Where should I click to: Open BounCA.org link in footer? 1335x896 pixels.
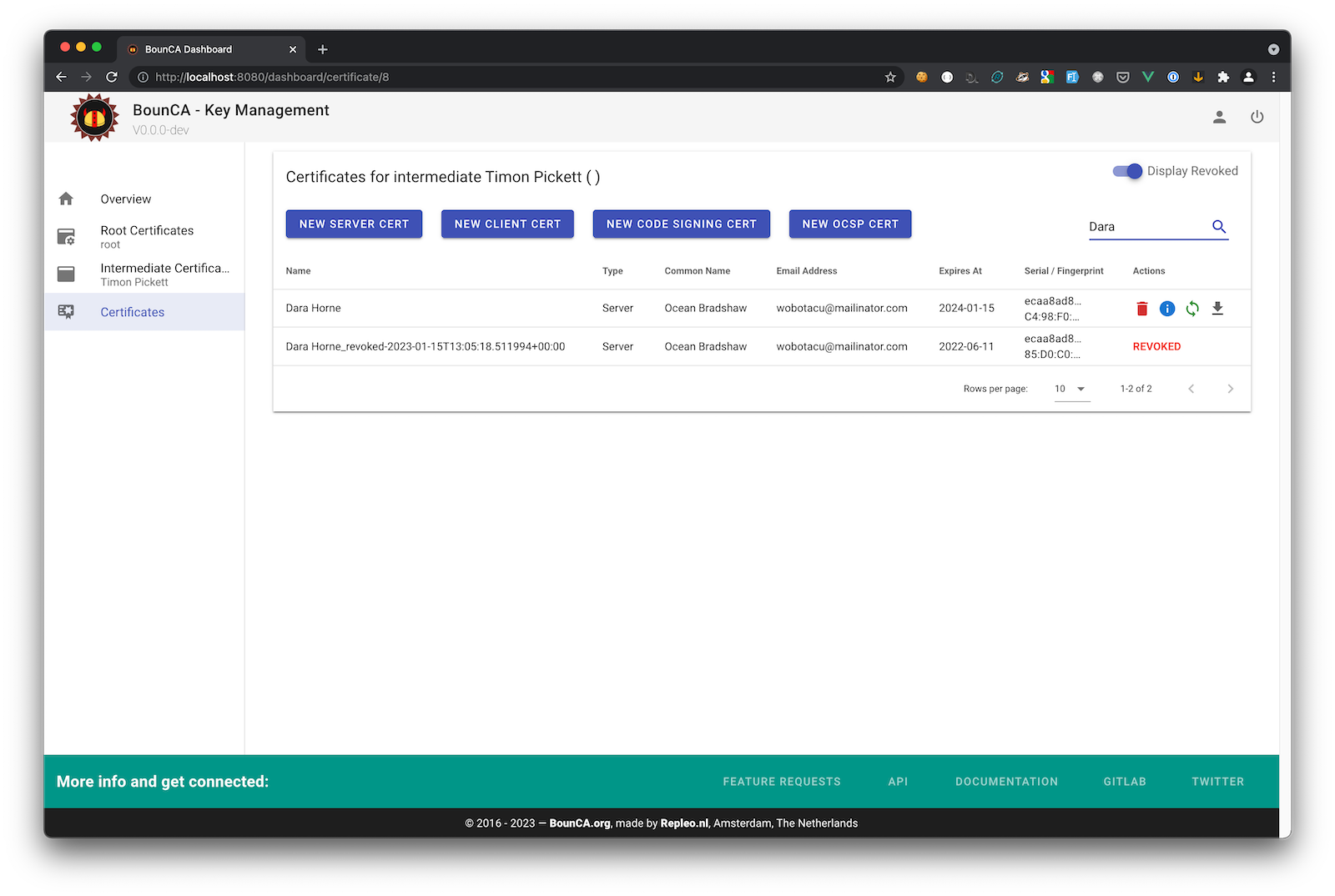[580, 823]
